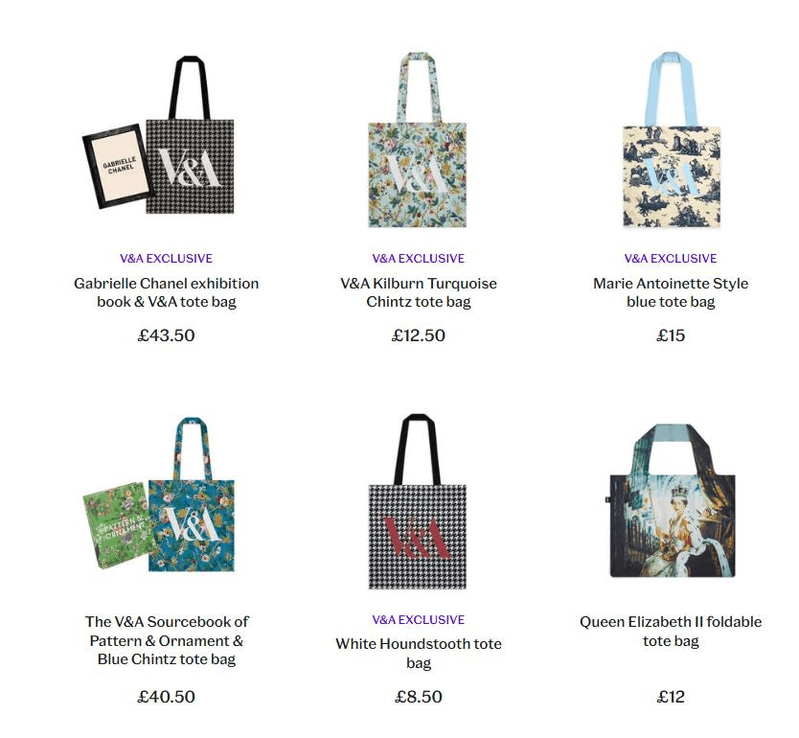
Task: Select V&A Kilburn Turquoise Chintz tote title
Action: [418, 293]
